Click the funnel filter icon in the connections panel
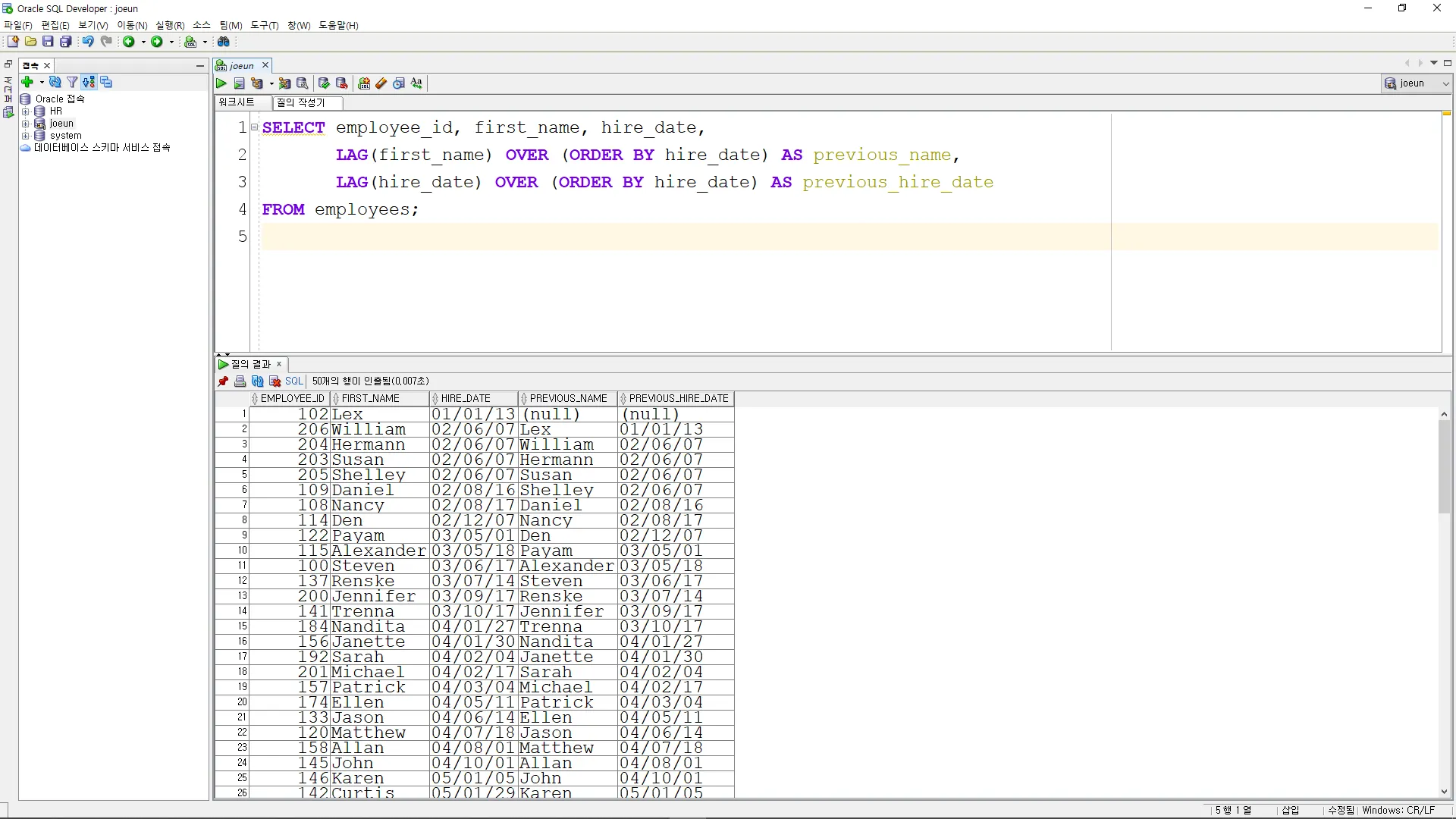1456x819 pixels. pos(72,82)
